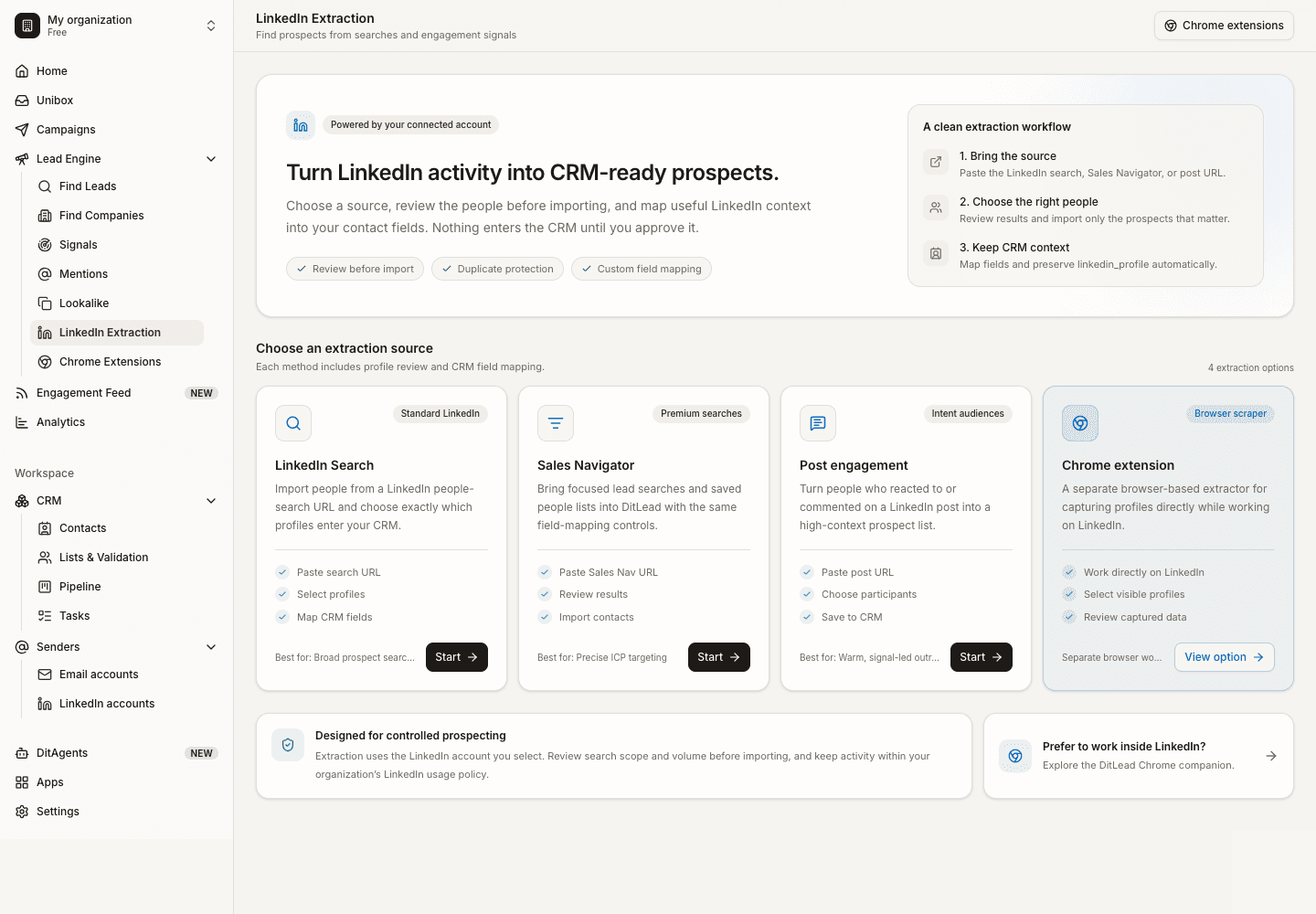Click the DitAgents robot icon
Viewport: 1316px width, 914px height.
(x=22, y=753)
